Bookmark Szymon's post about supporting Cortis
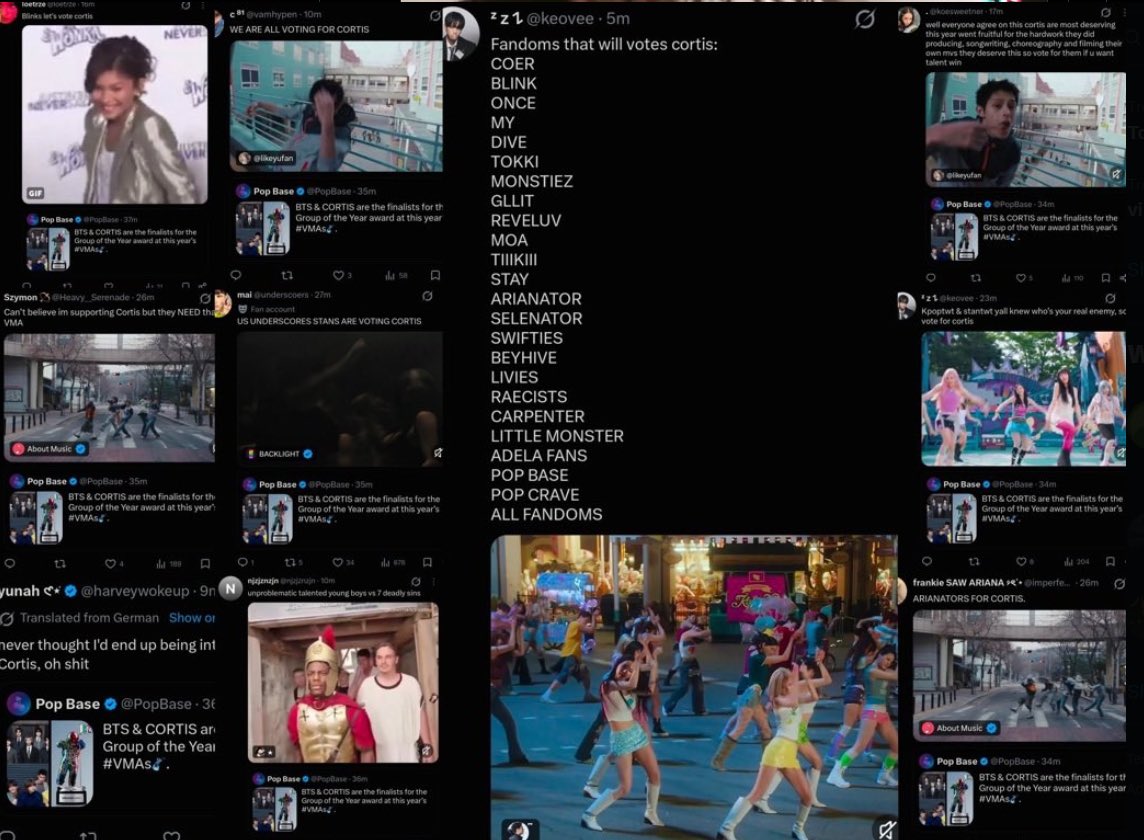Viewport: 1144px width, 840px height. [206, 563]
